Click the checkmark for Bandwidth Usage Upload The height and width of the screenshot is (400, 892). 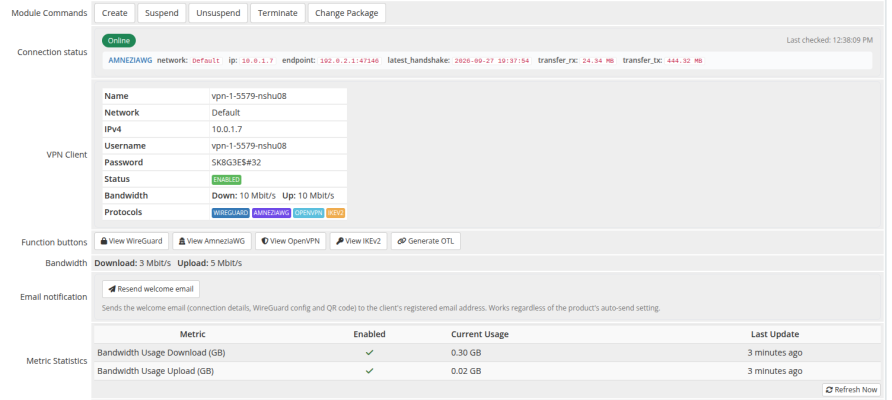(369, 371)
